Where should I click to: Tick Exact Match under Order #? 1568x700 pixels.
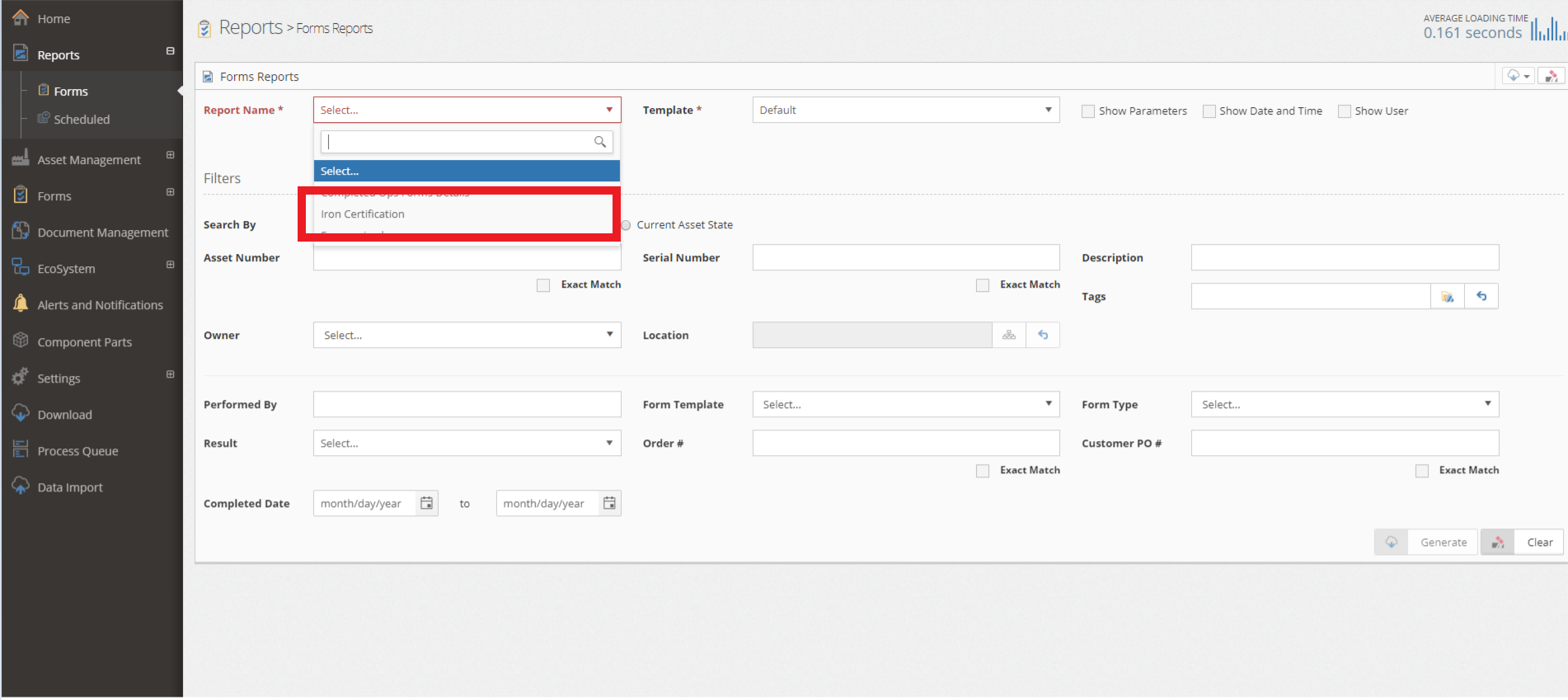click(x=983, y=471)
